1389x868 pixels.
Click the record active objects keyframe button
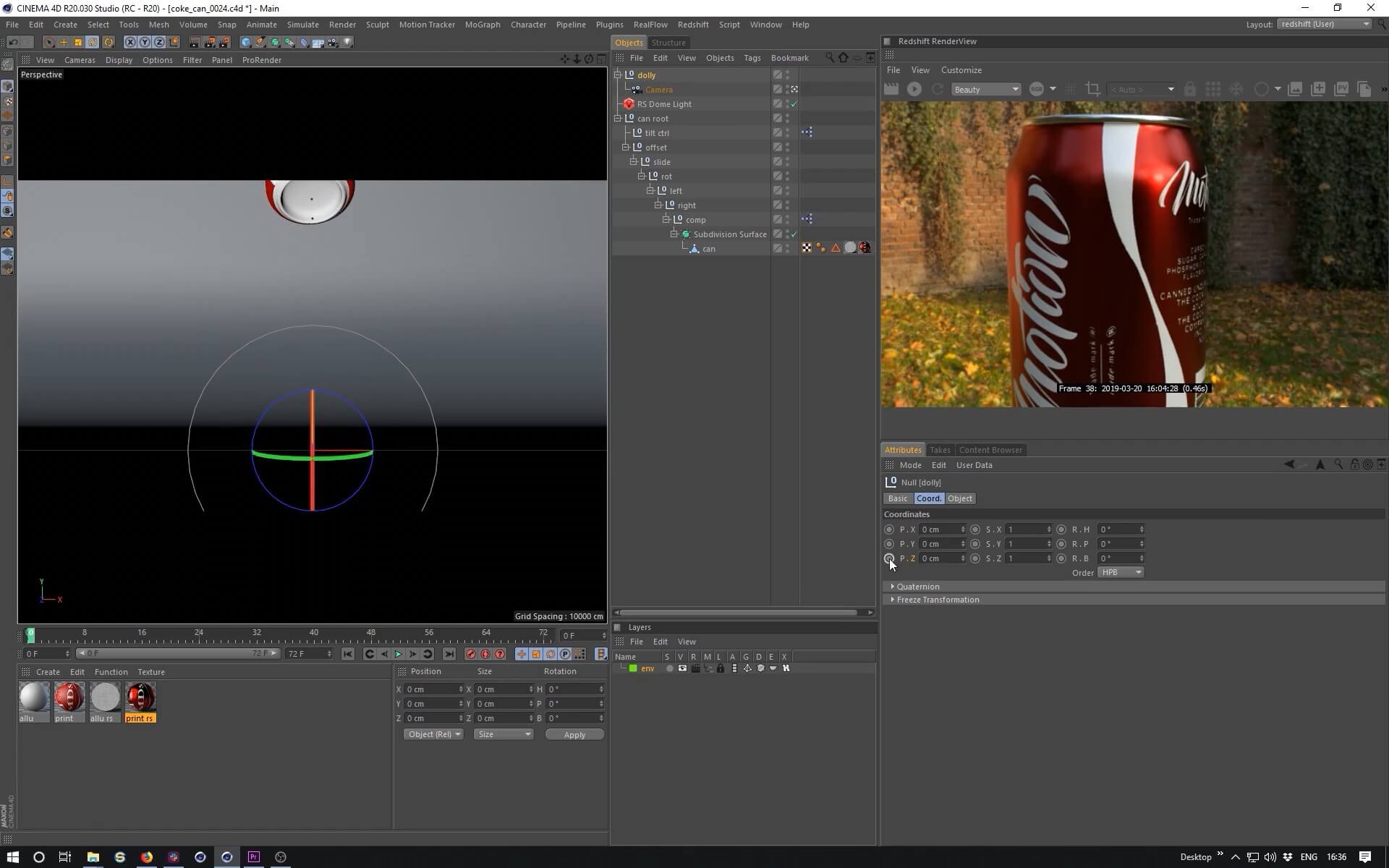[x=470, y=654]
